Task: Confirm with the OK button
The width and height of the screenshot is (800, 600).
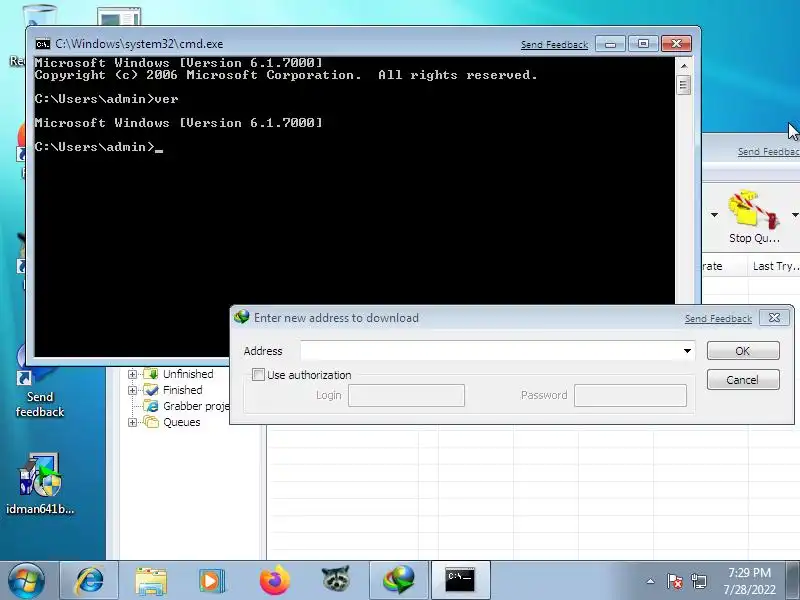Action: pos(743,351)
